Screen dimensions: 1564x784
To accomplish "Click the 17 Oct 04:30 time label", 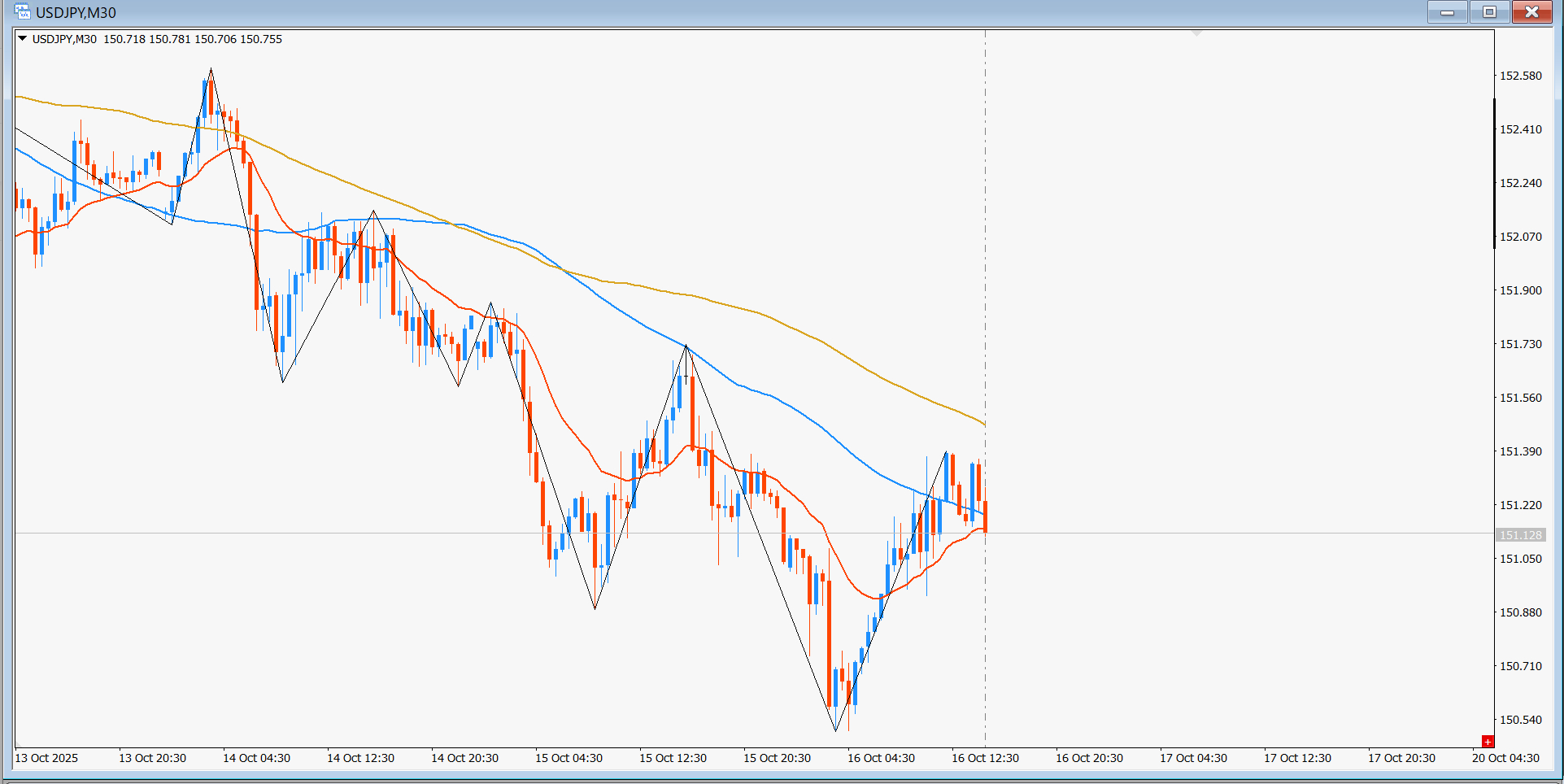I will 1193,758.
